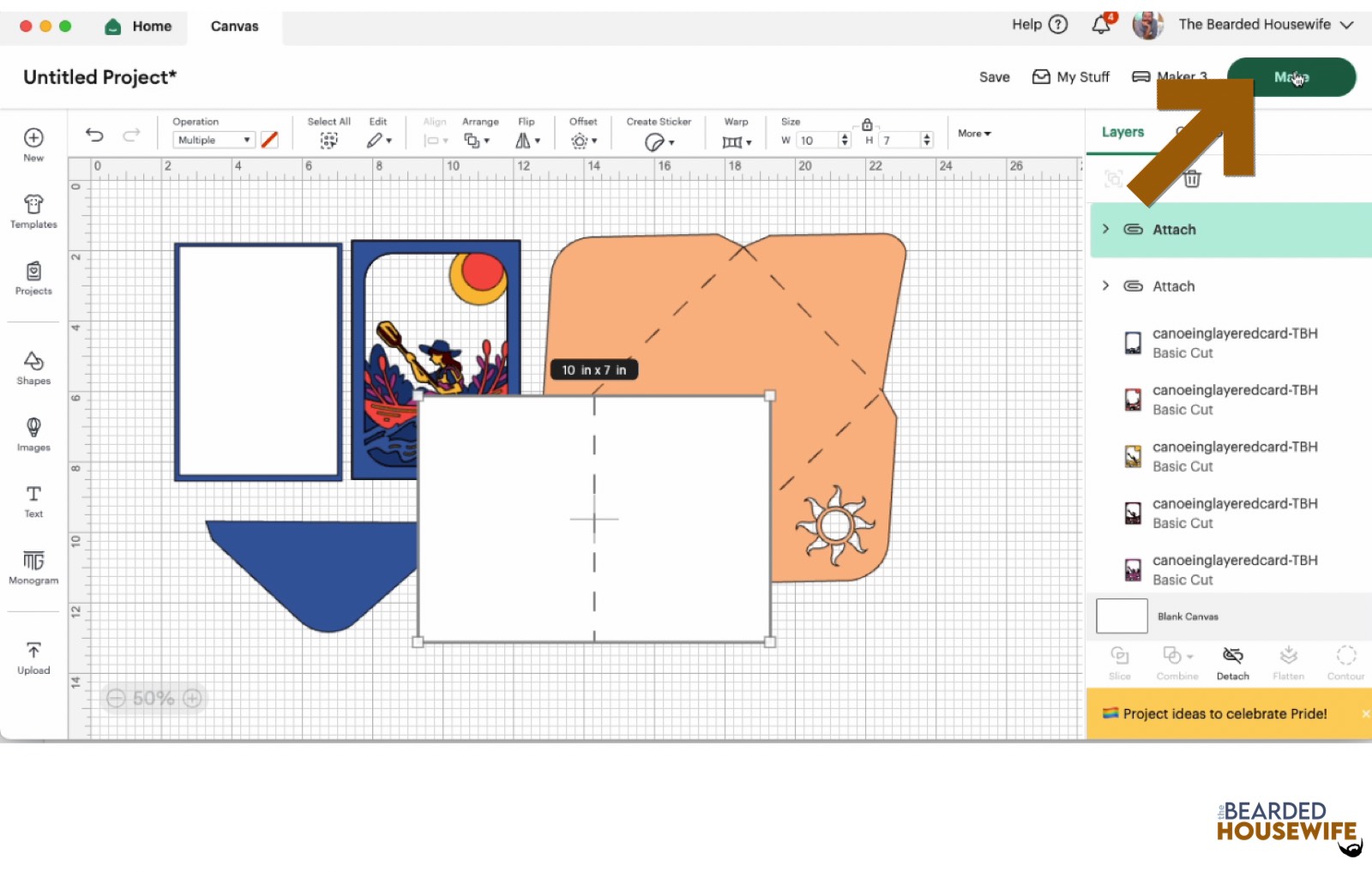Screen dimensions: 1372x872
Task: Click the Flatten tool
Action: point(1288,664)
